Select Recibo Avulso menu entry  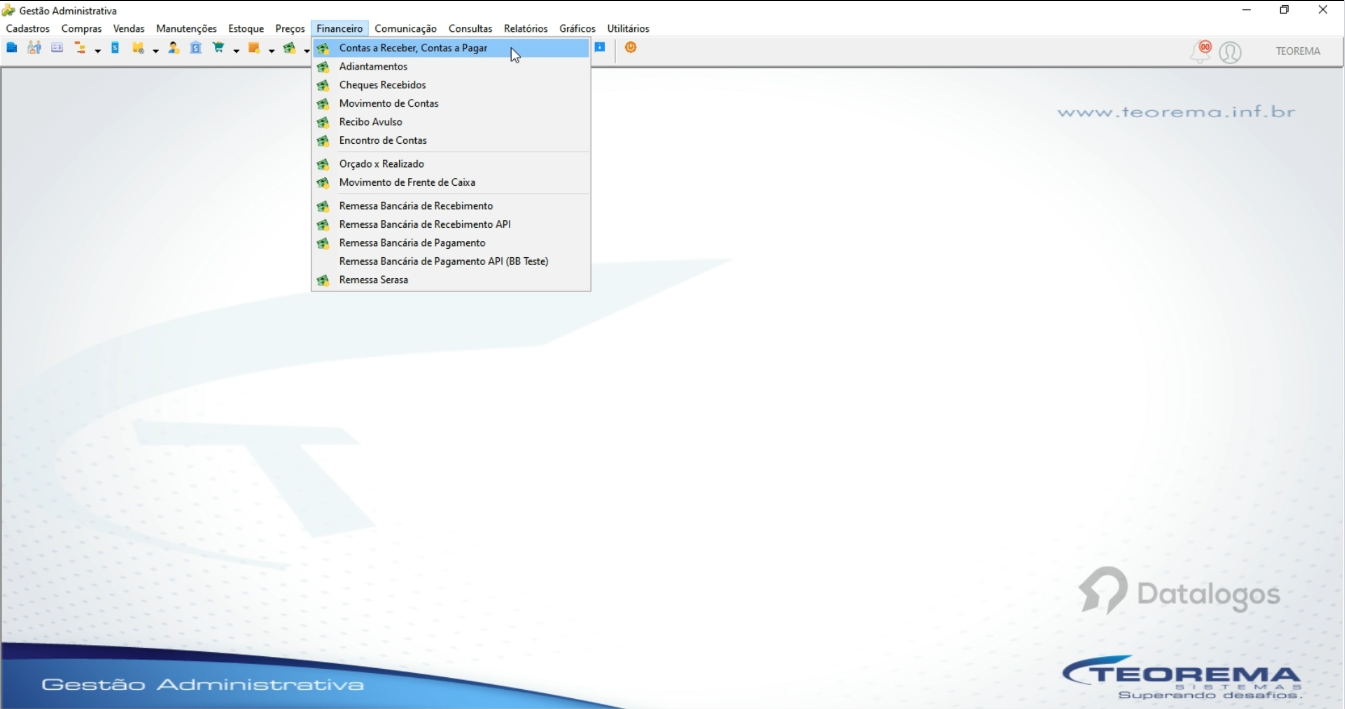tap(451, 122)
